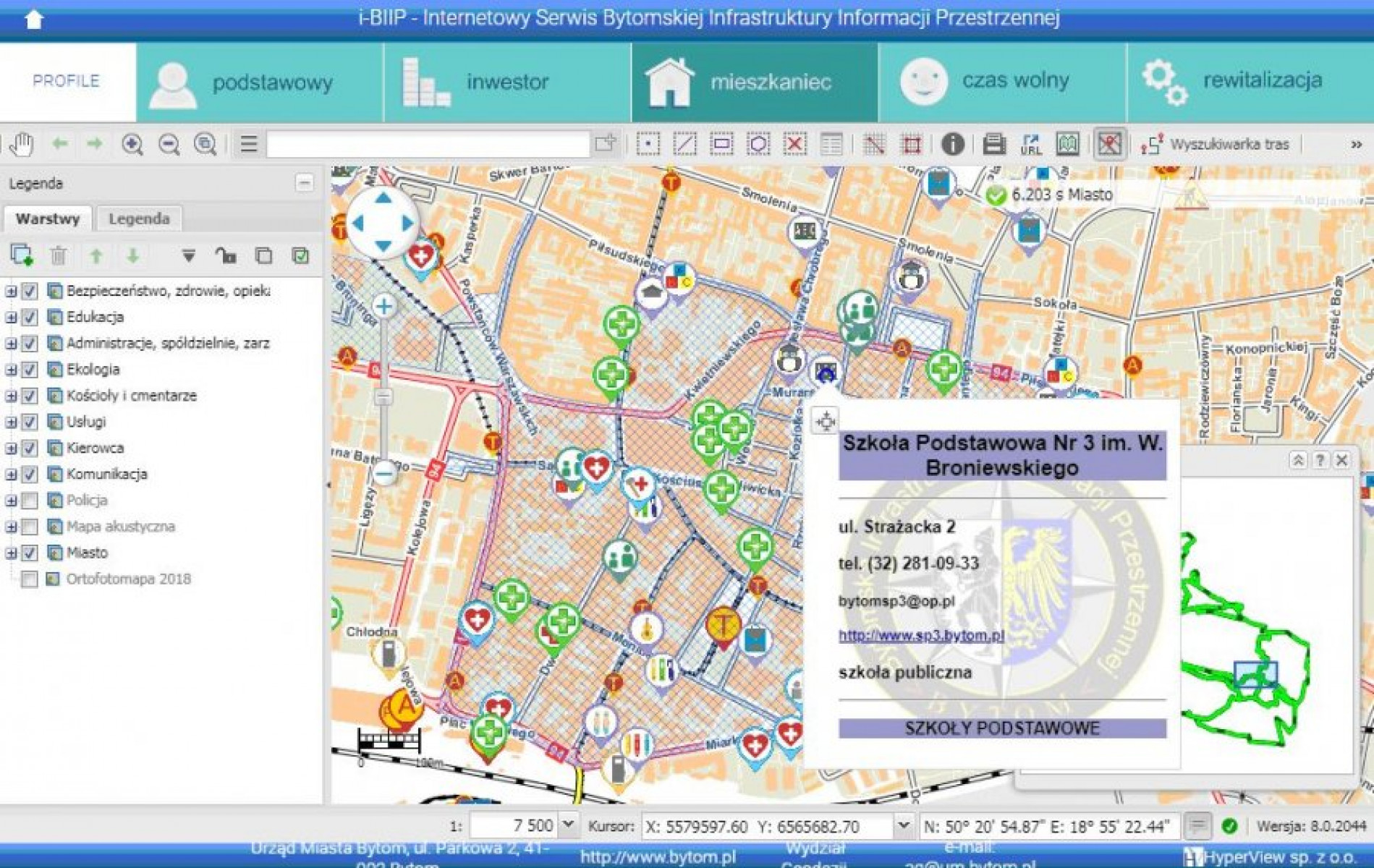The height and width of the screenshot is (868, 1374).
Task: Open the map book icon
Action: click(x=1068, y=144)
